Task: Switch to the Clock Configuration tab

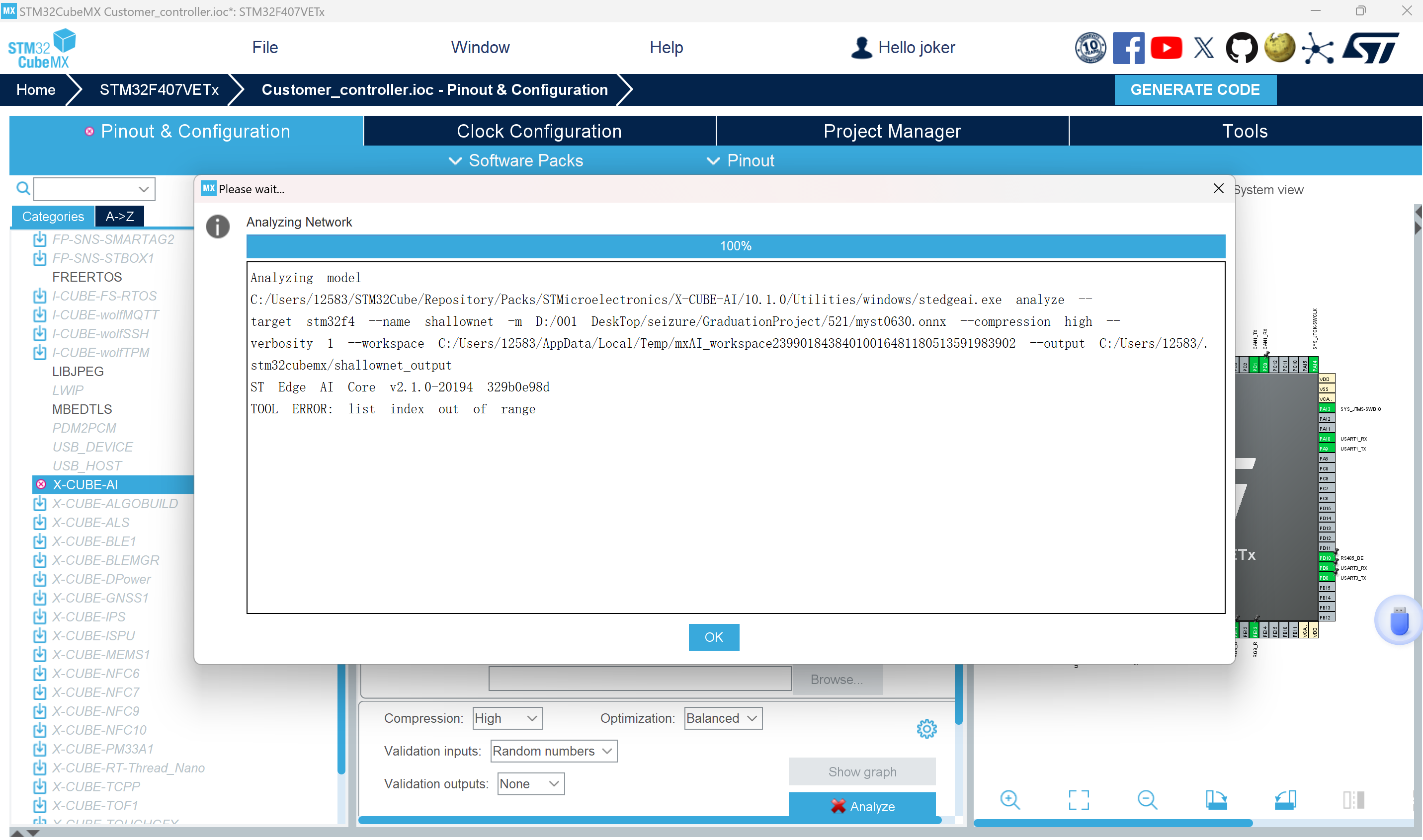Action: 538,131
